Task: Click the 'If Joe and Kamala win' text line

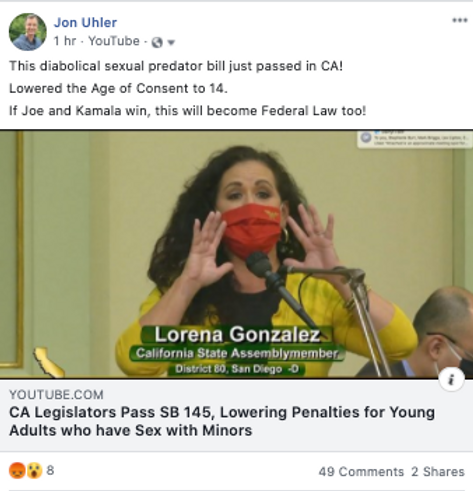Action: point(187,111)
